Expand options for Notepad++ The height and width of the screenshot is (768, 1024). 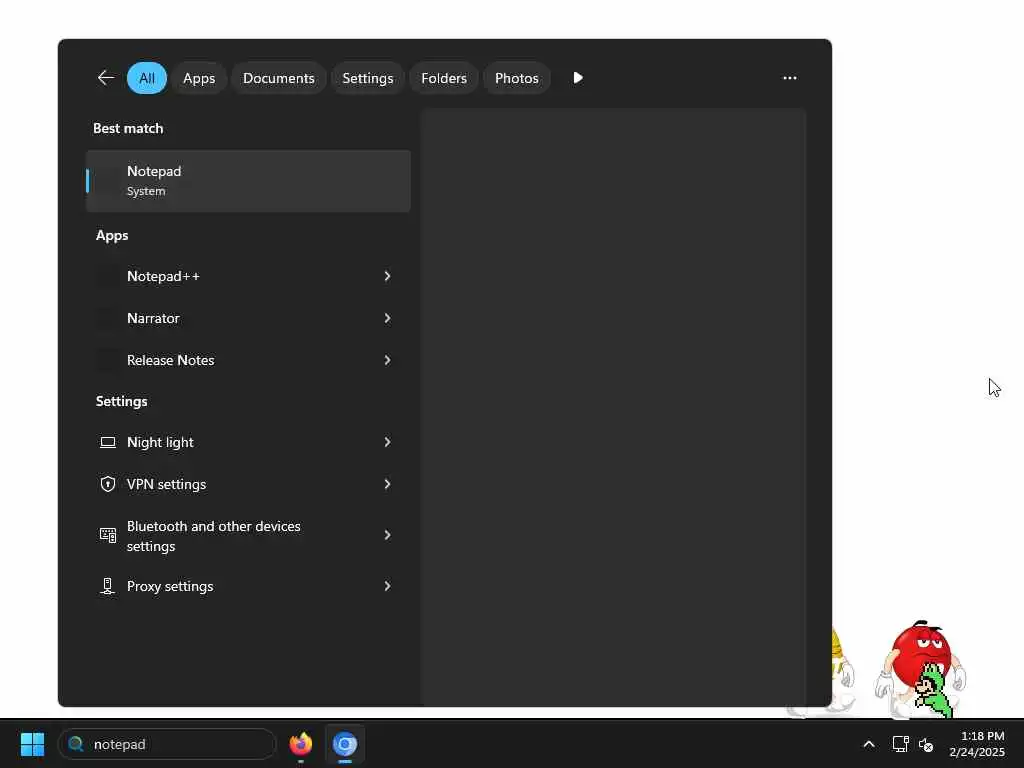click(387, 276)
